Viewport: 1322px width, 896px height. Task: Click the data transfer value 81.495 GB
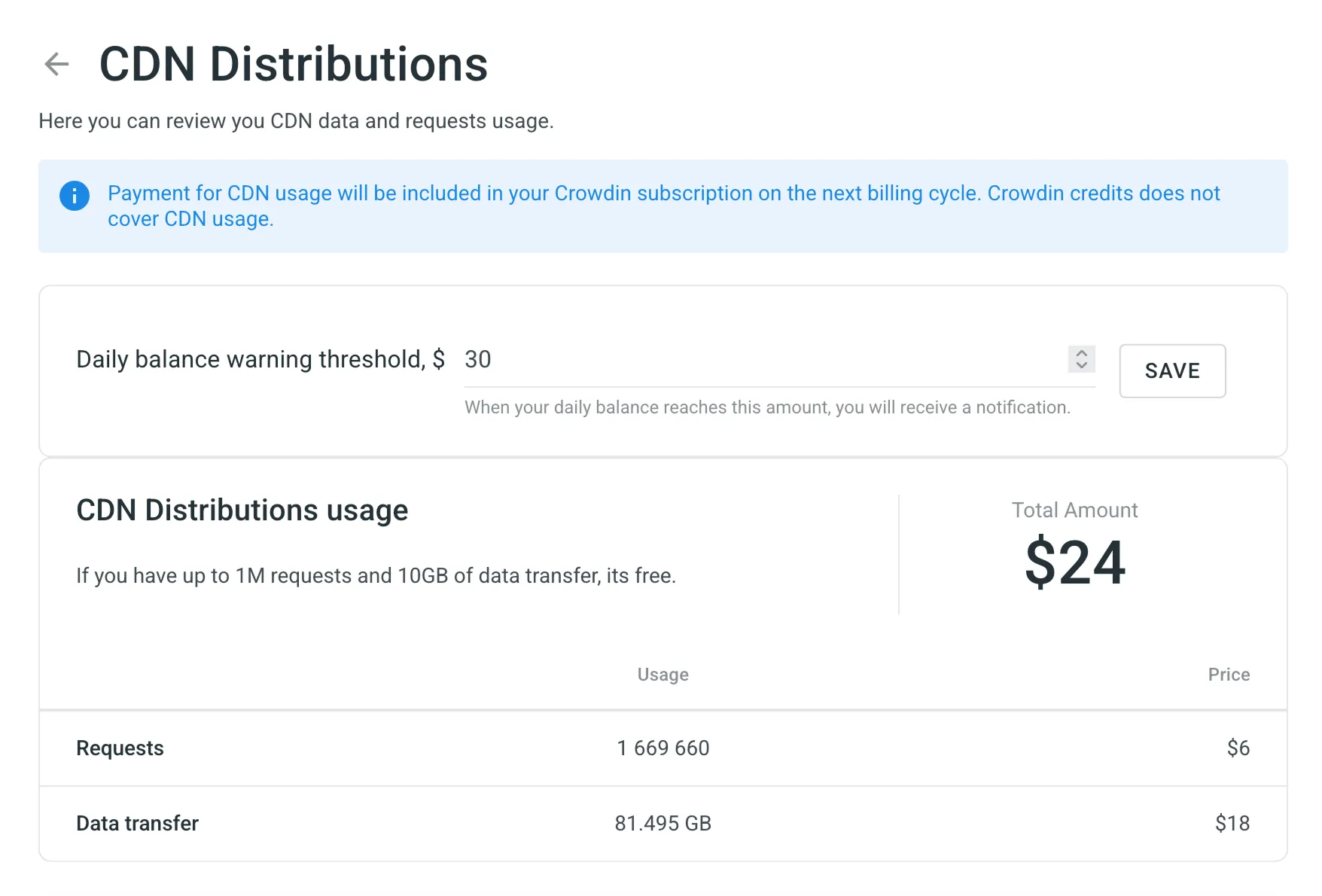click(x=663, y=823)
